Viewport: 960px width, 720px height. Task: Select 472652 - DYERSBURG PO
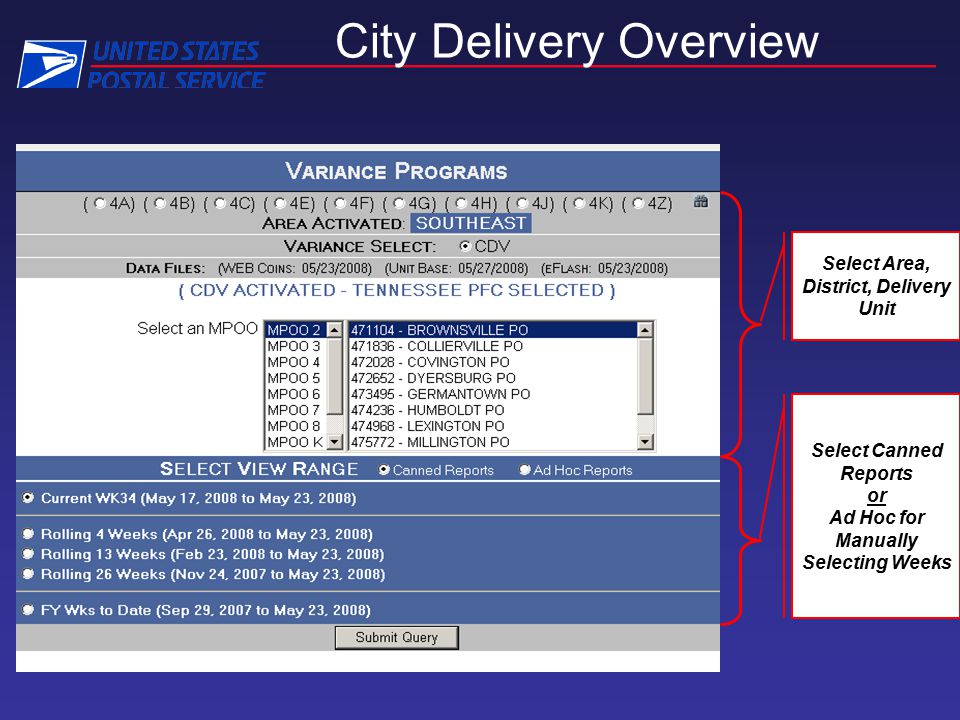point(493,378)
